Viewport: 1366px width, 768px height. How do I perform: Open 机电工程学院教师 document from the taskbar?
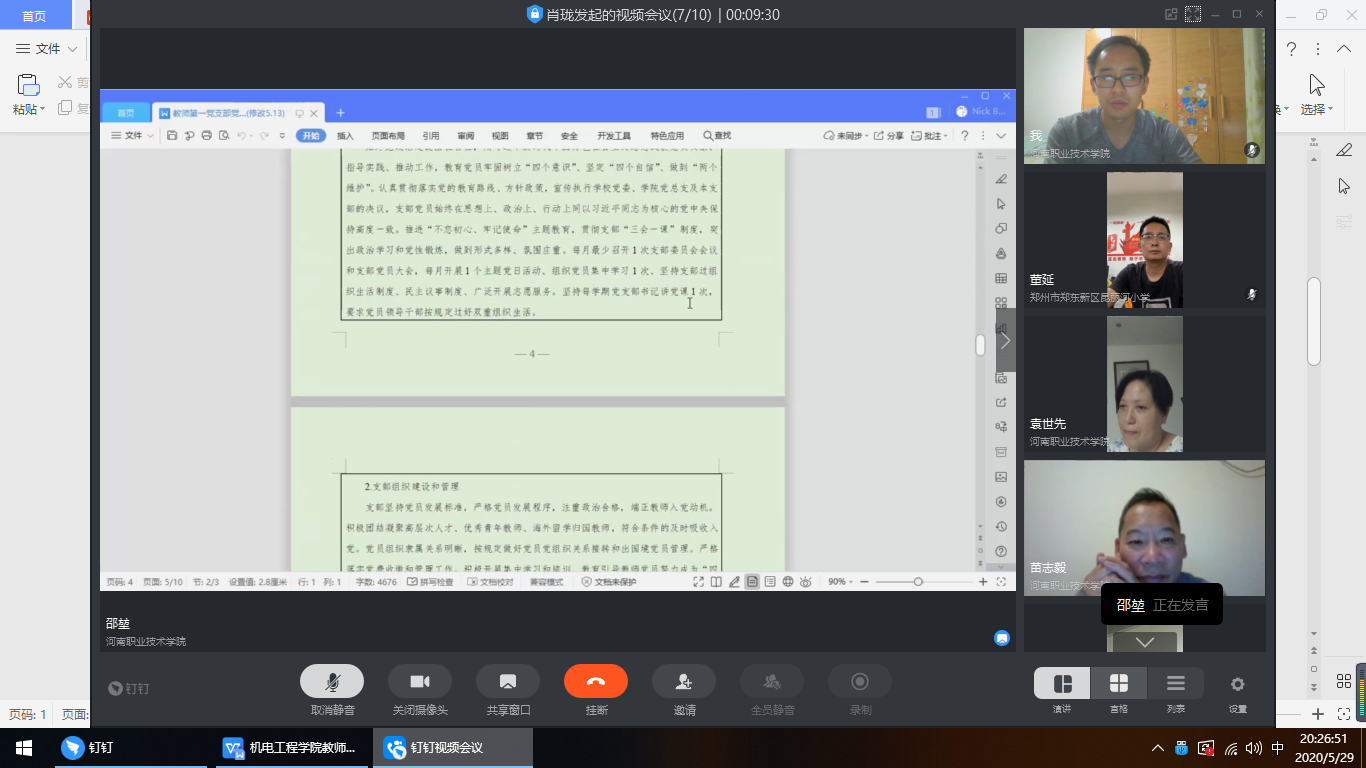290,748
